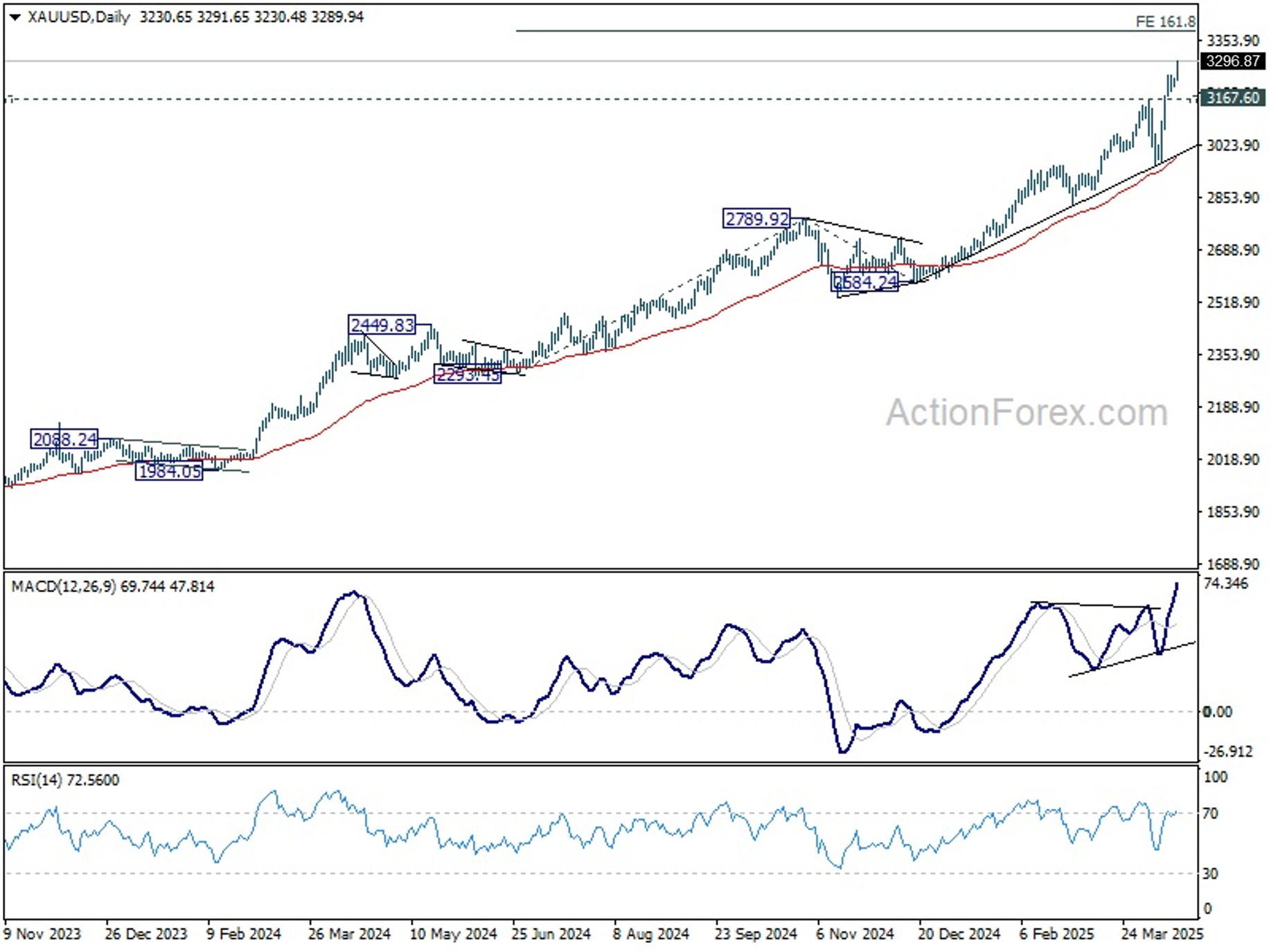The image size is (1278, 952).
Task: Click the 1984.05 price label
Action: point(169,471)
